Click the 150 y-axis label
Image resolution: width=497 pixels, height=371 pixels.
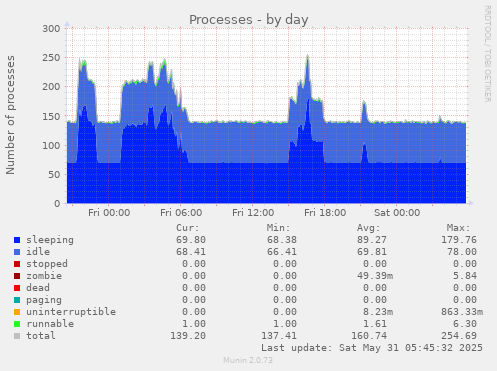[x=51, y=116]
